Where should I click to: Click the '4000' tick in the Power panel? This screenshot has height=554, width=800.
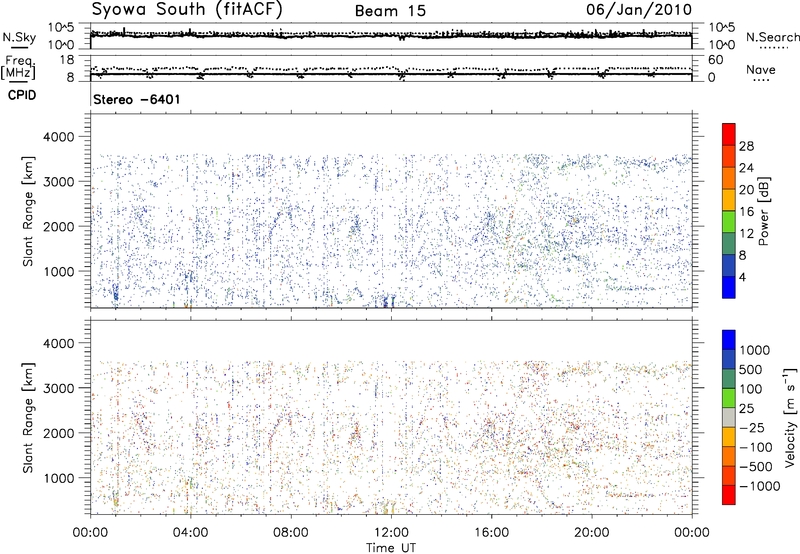[x=58, y=137]
